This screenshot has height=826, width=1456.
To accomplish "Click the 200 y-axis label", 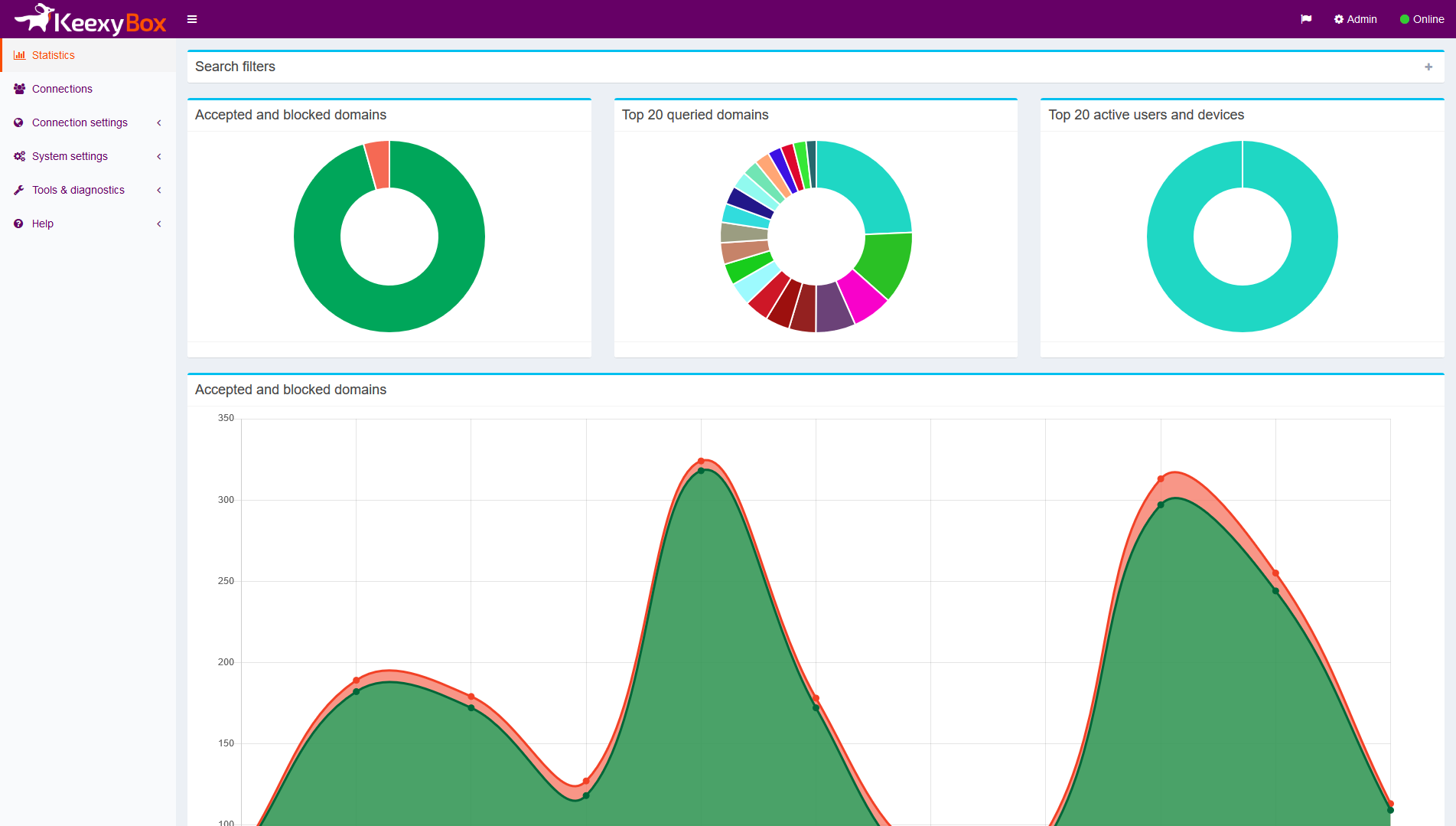I will (x=226, y=662).
